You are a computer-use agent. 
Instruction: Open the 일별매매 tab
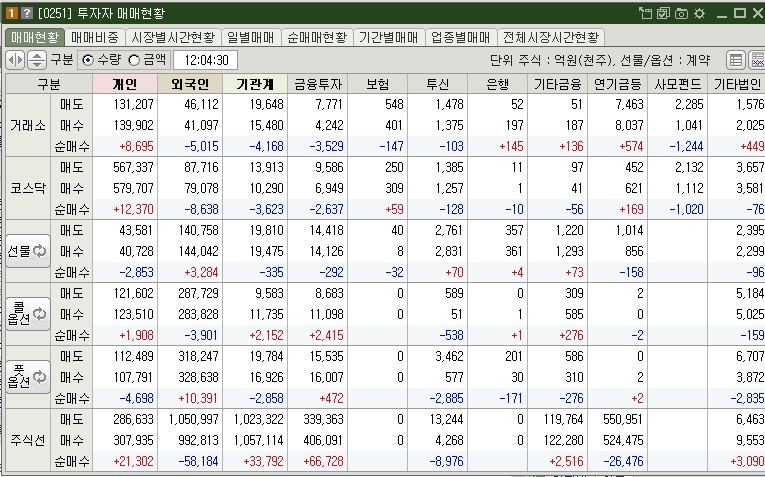(251, 37)
